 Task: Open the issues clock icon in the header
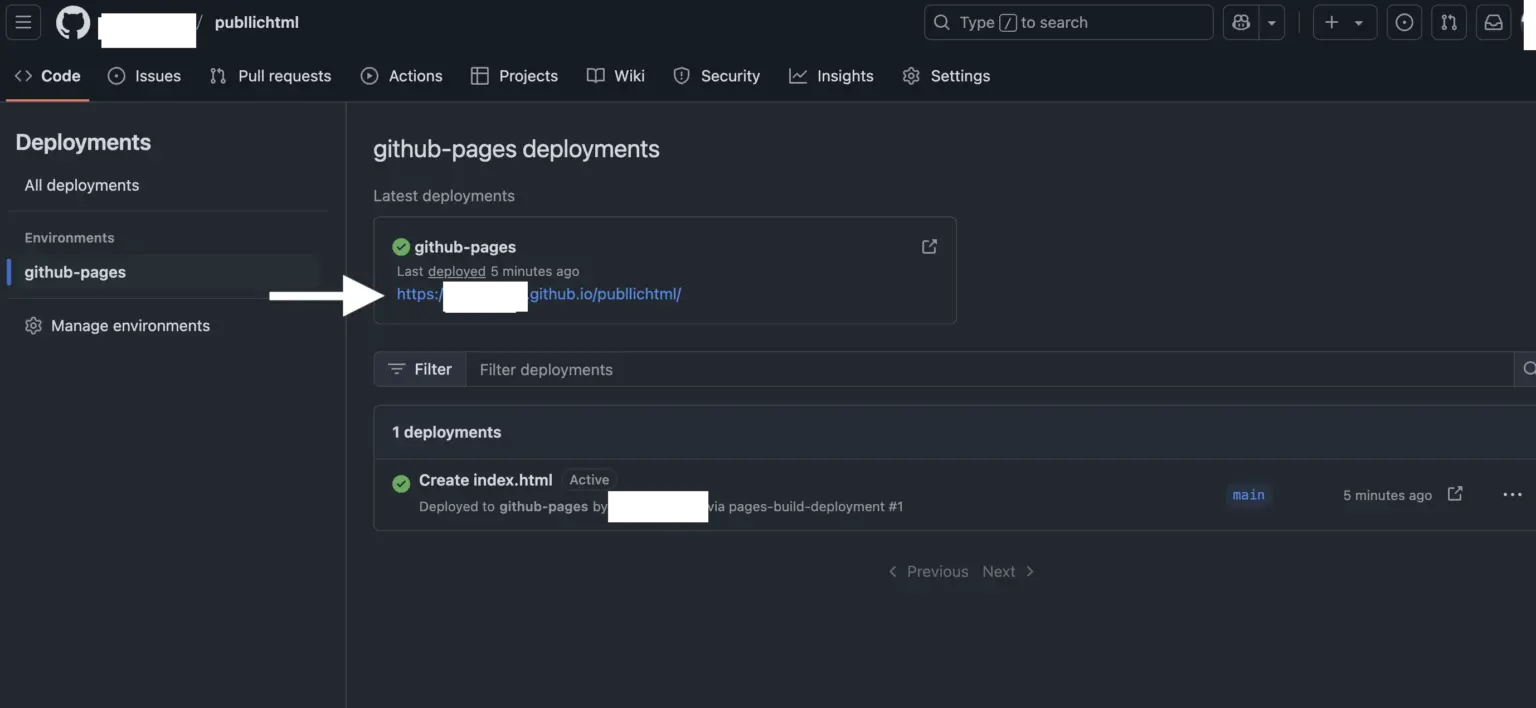pyautogui.click(x=1403, y=22)
